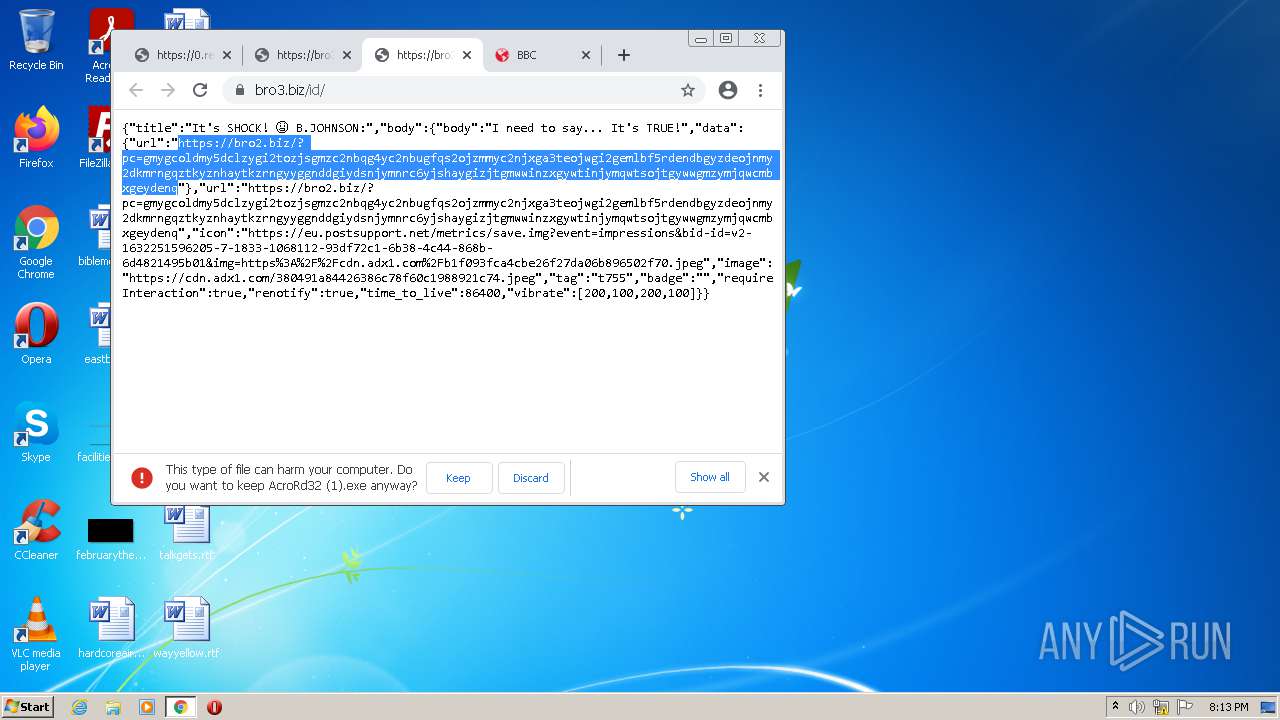
Task: Open the Chrome three-dot menu
Action: coord(760,90)
